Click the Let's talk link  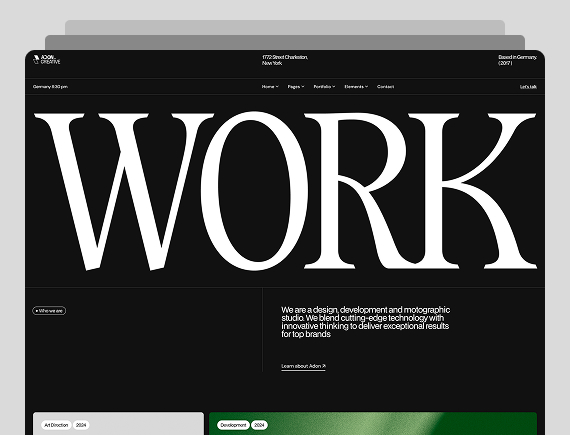click(x=528, y=86)
